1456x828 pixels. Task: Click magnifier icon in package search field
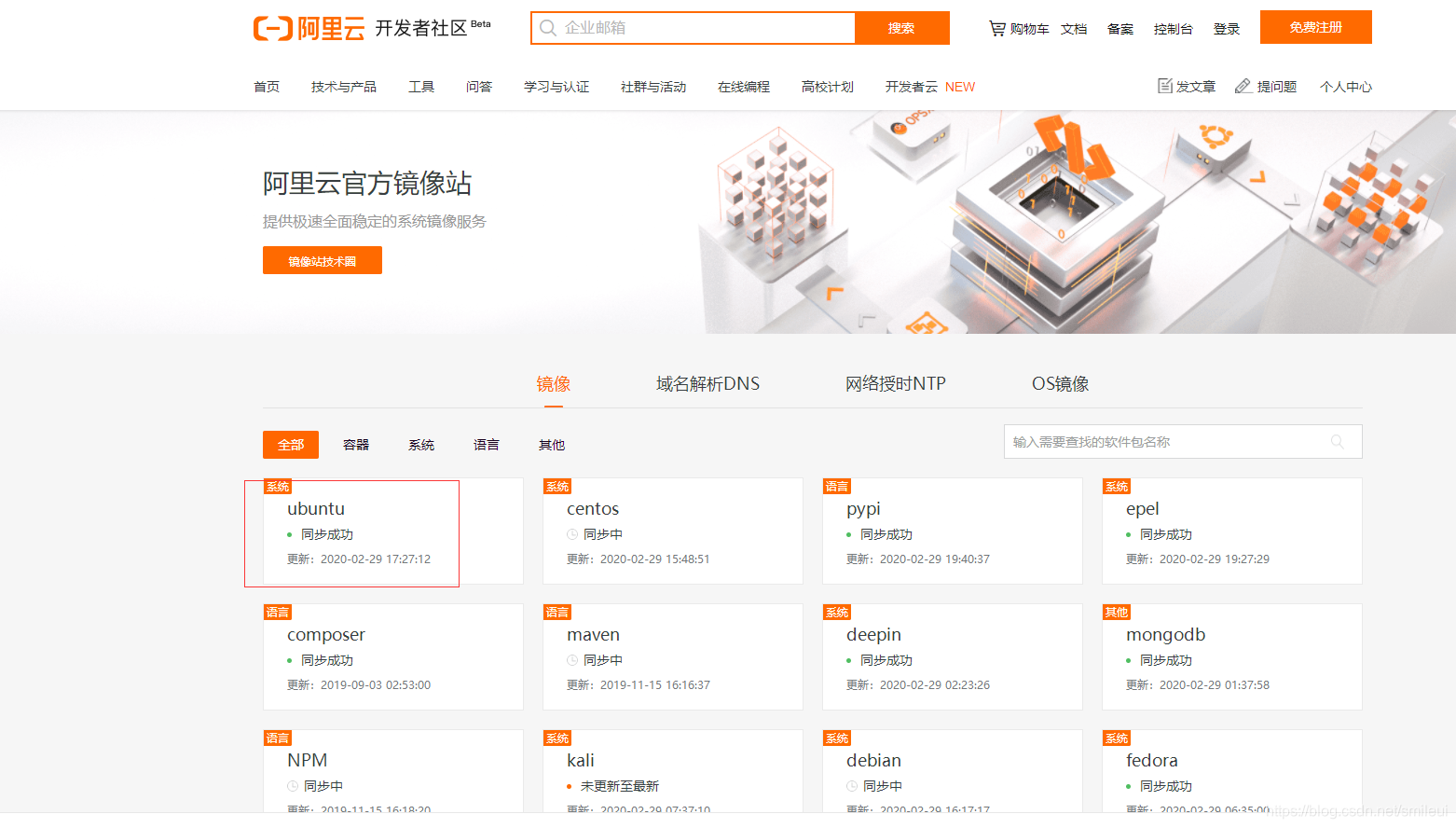tap(1338, 442)
